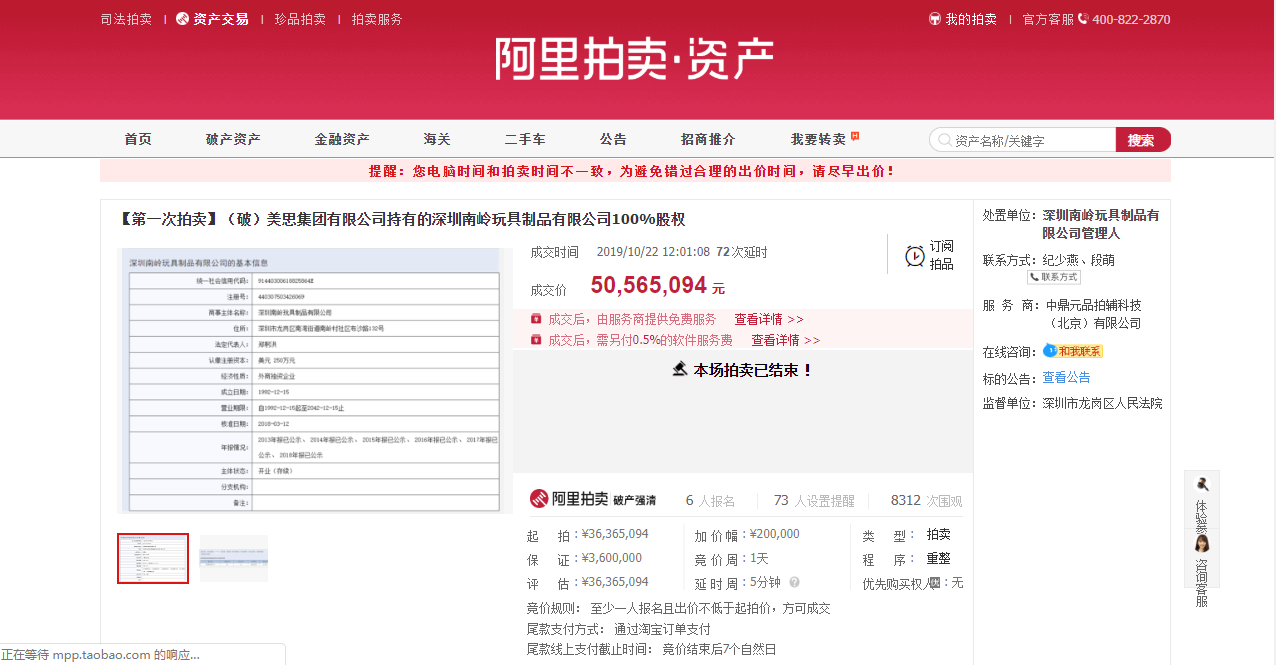Click the deal time 2019/10/22 12:01:08
The width and height of the screenshot is (1276, 665).
point(653,252)
